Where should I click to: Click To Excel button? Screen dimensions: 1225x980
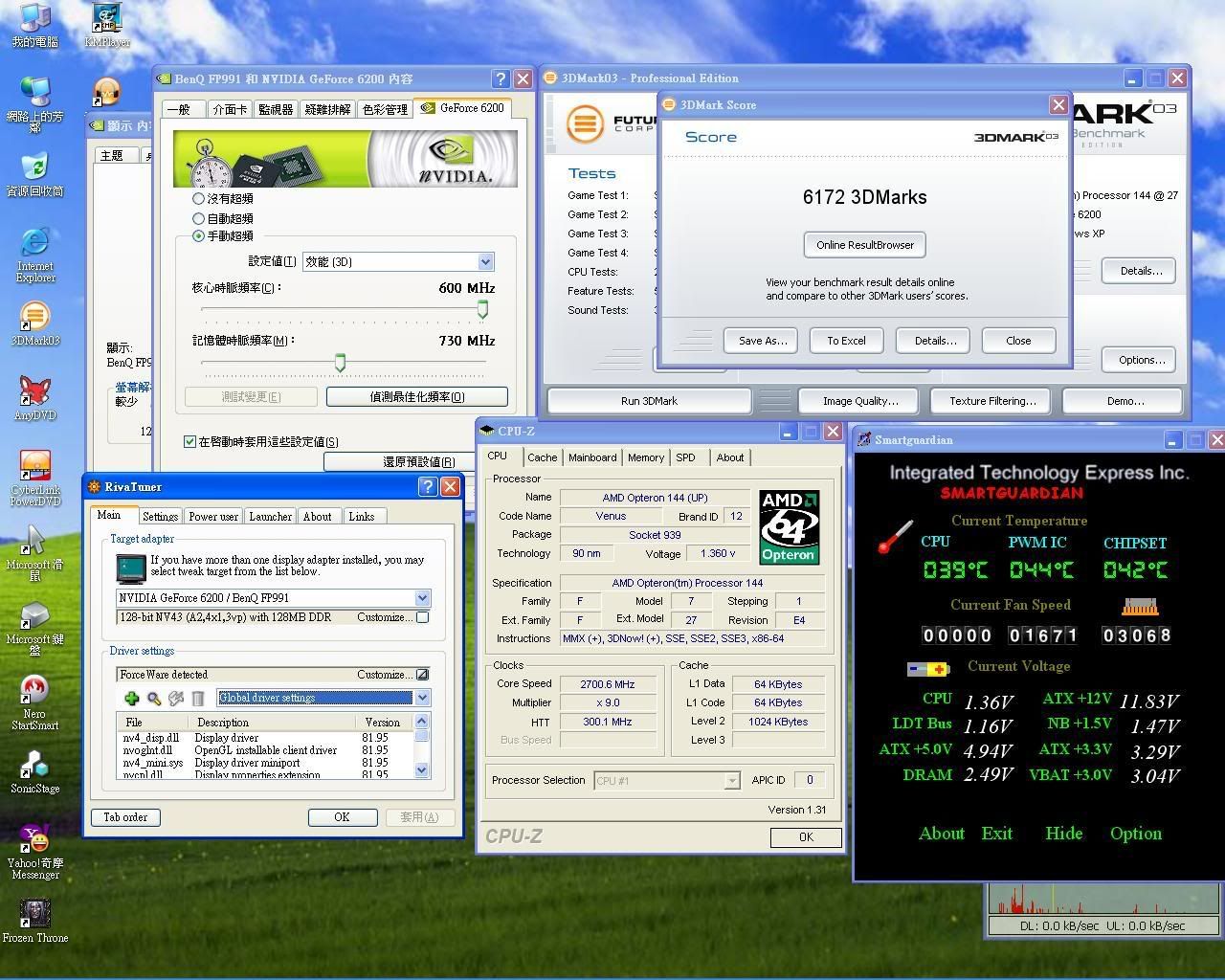pyautogui.click(x=846, y=341)
